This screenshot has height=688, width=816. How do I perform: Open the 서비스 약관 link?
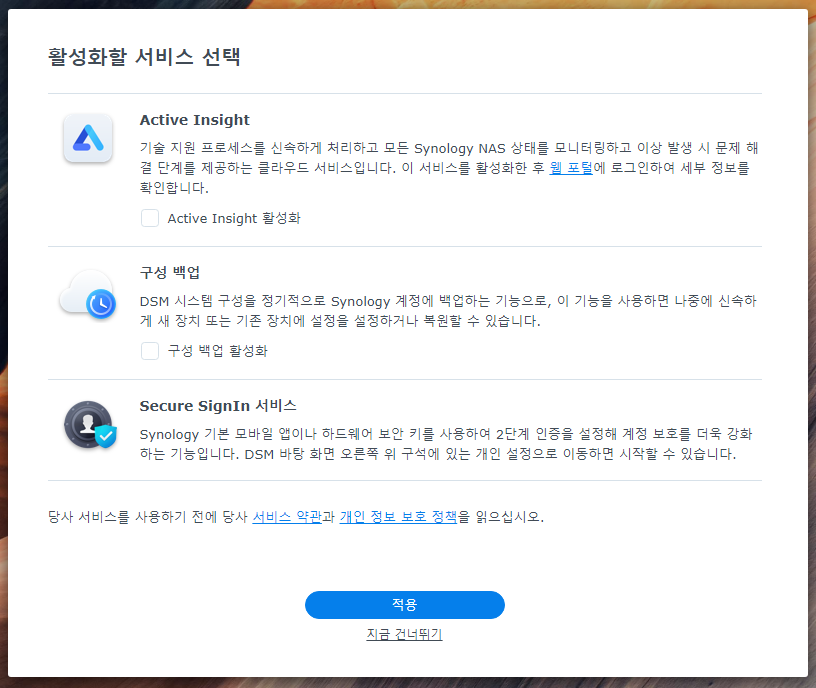[287, 517]
